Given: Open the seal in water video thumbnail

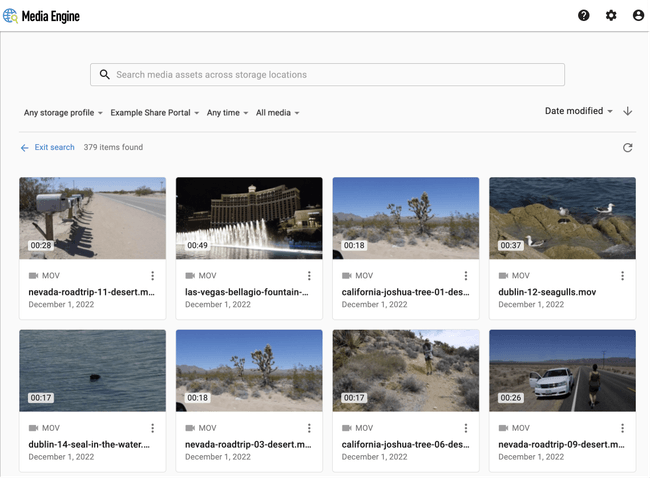Looking at the screenshot, I should [x=92, y=370].
